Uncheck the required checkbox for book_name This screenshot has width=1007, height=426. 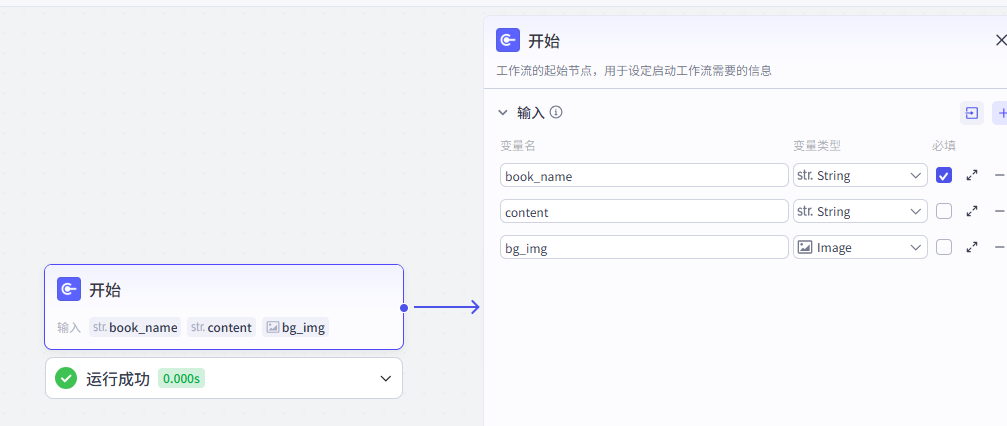944,176
